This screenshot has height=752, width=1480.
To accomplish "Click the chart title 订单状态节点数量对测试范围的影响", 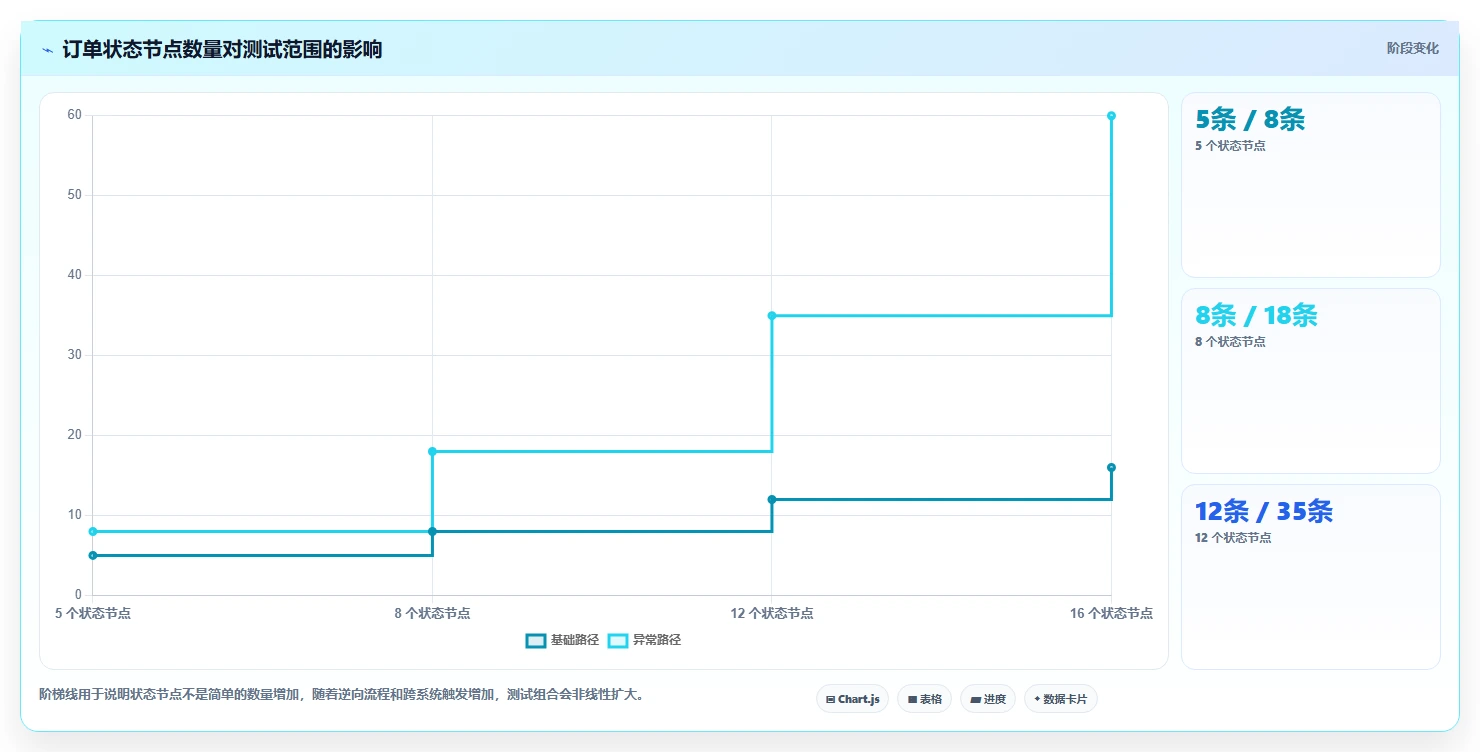I will point(222,50).
